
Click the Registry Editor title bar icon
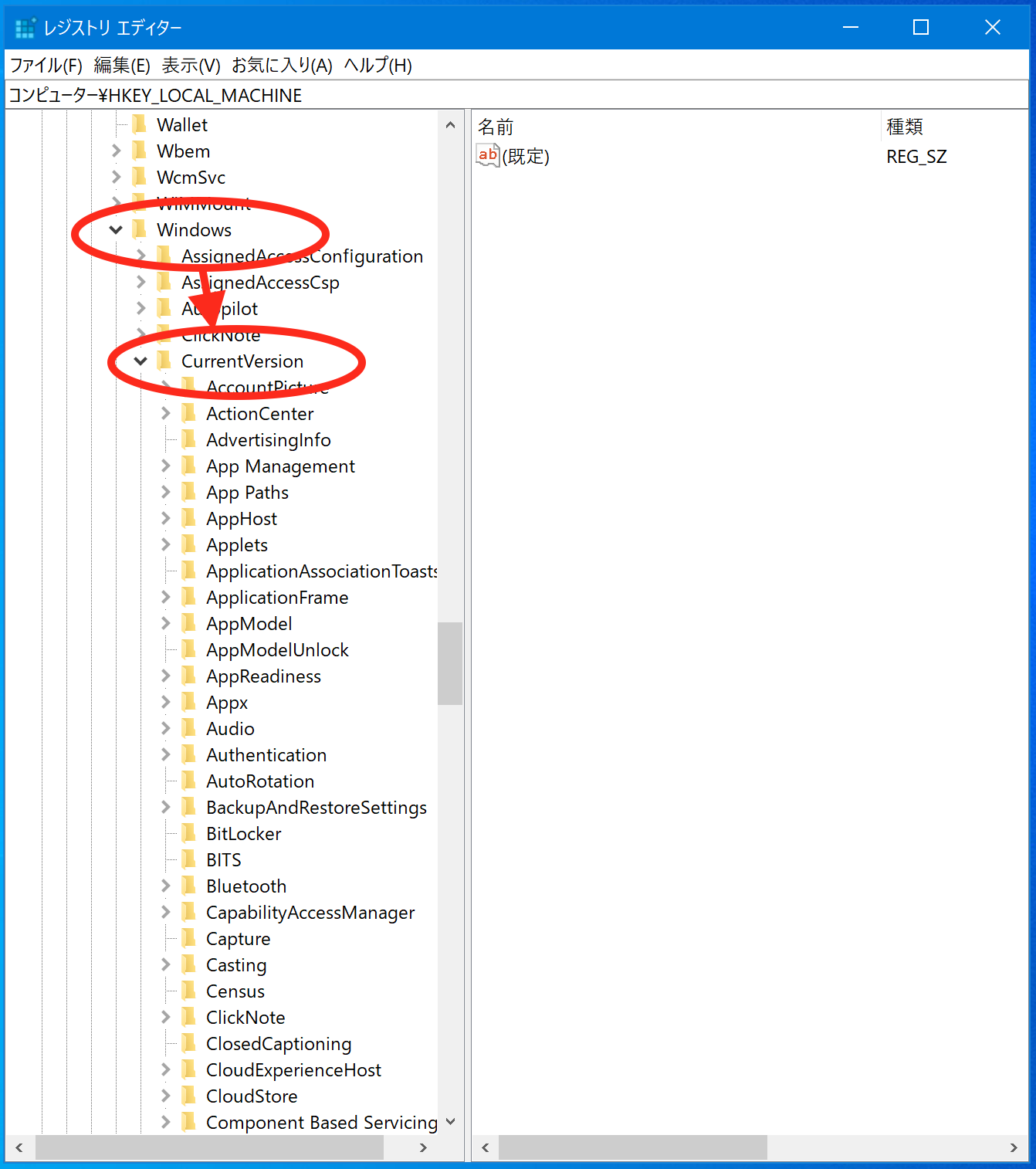click(x=25, y=27)
